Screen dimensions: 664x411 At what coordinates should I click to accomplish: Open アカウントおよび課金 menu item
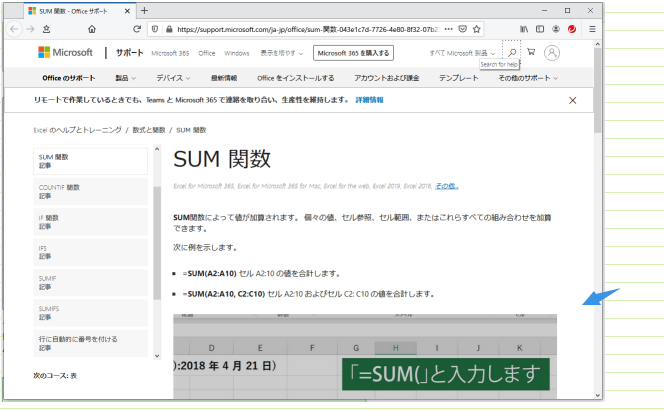pos(387,78)
